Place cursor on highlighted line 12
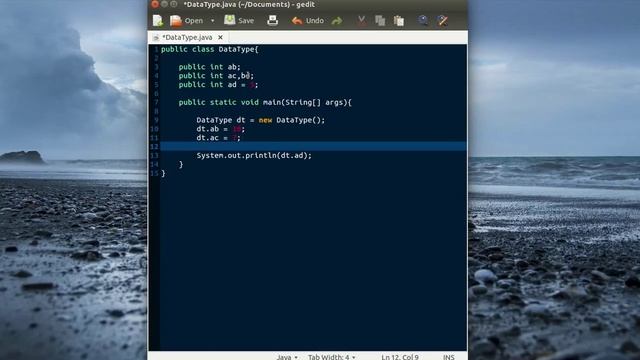Viewport: 640px width, 360px height. (x=313, y=146)
